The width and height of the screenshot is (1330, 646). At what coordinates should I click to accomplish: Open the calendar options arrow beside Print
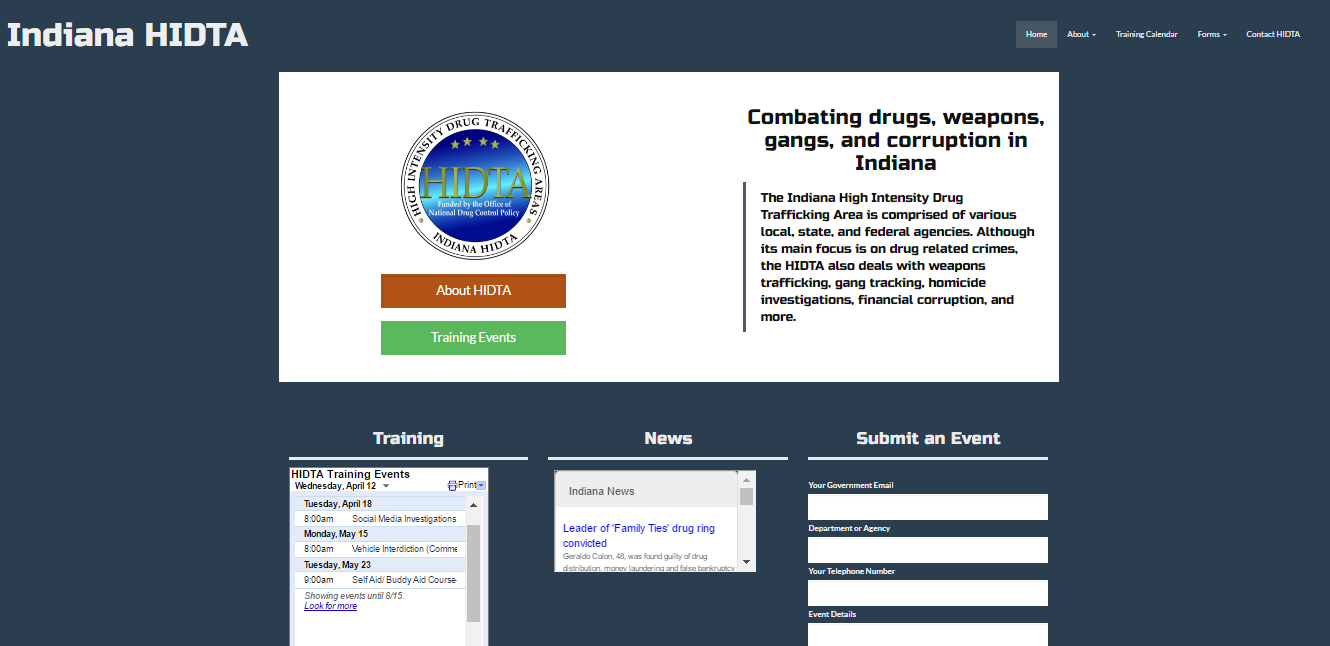point(481,486)
